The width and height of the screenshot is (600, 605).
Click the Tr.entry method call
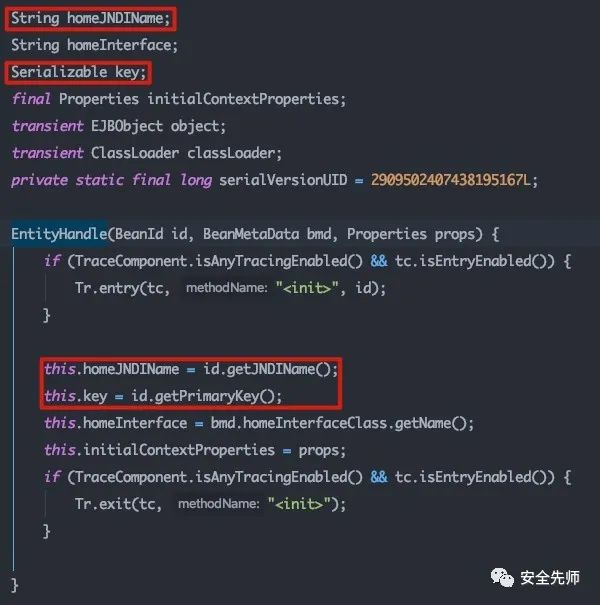point(106,288)
